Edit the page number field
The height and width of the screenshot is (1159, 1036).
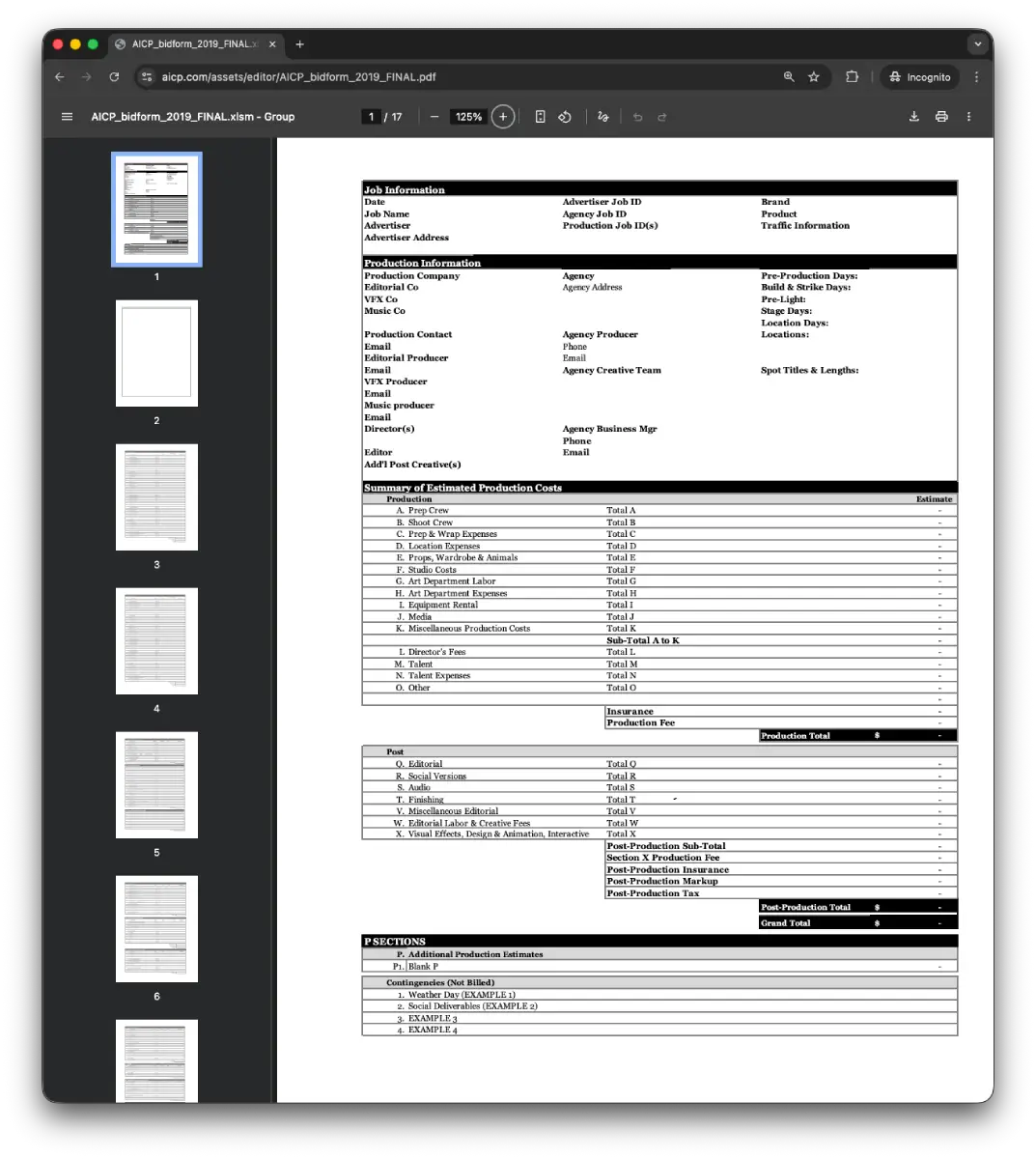371,117
